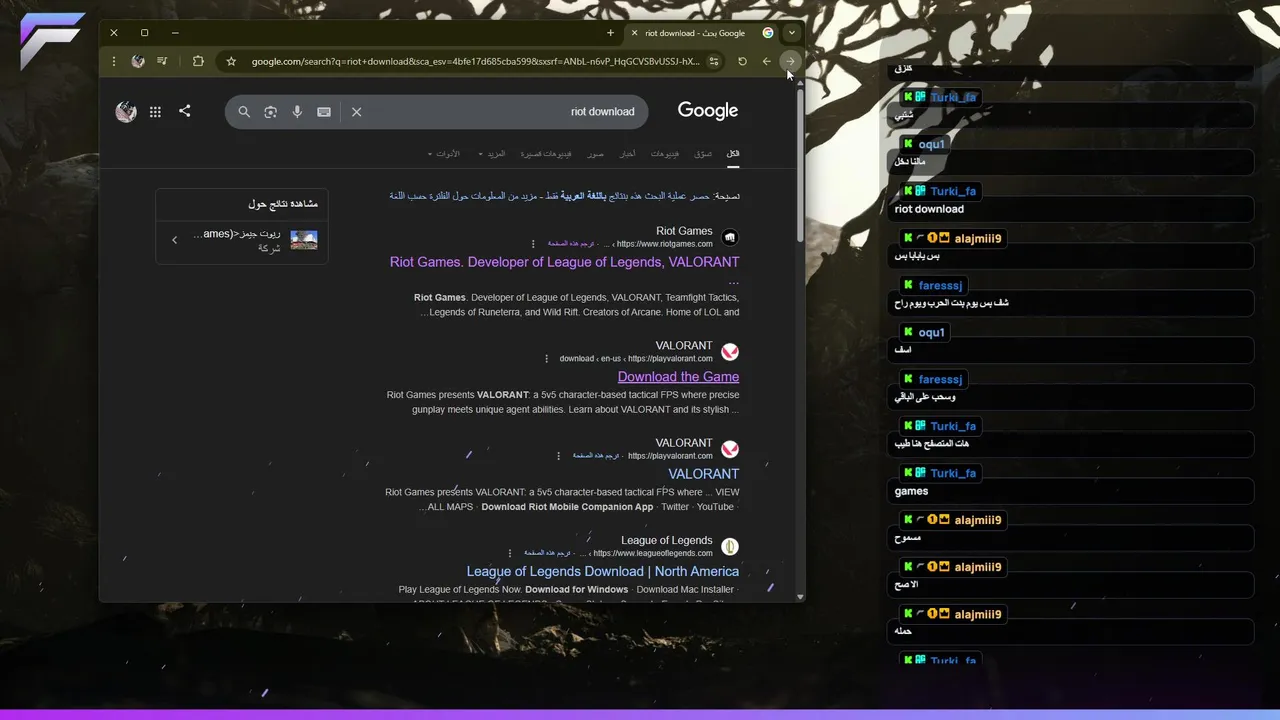
Task: Click the magnifier search icon in the search box
Action: tap(244, 112)
